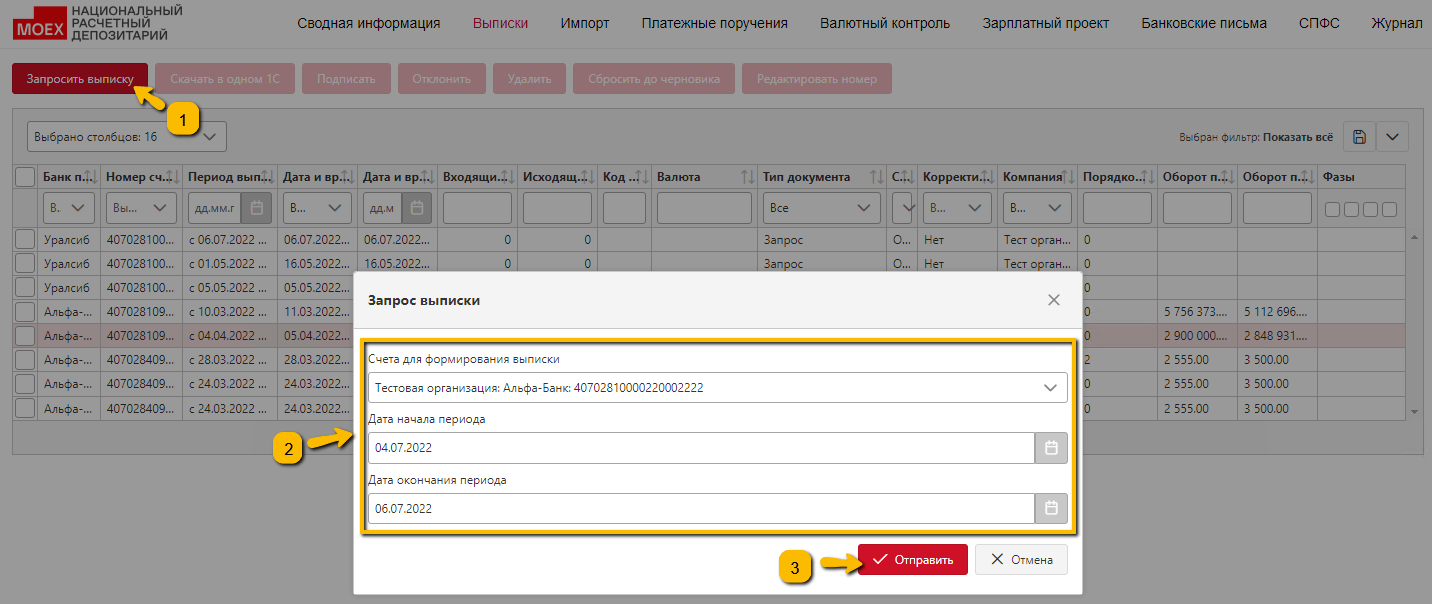Screen dimensions: 1432x604
Task: Open calendar for Дата начала периода
Action: [1051, 448]
